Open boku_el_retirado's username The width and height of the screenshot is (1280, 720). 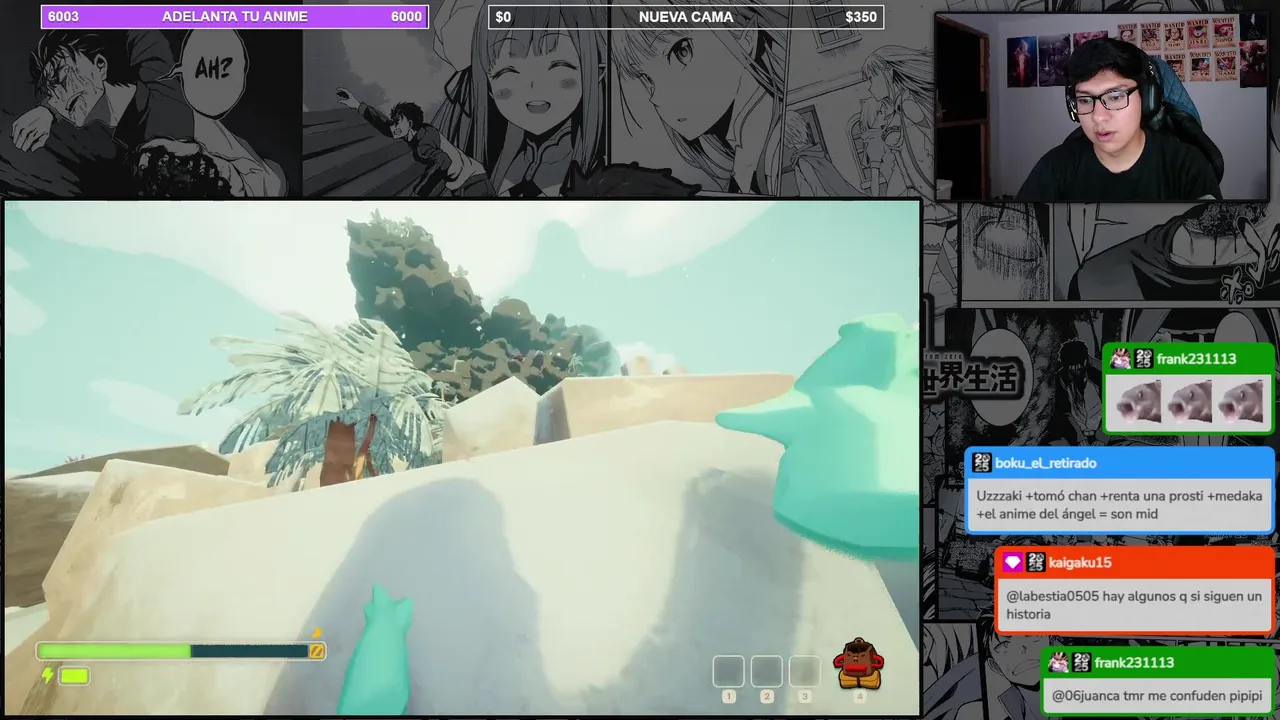pos(1045,463)
